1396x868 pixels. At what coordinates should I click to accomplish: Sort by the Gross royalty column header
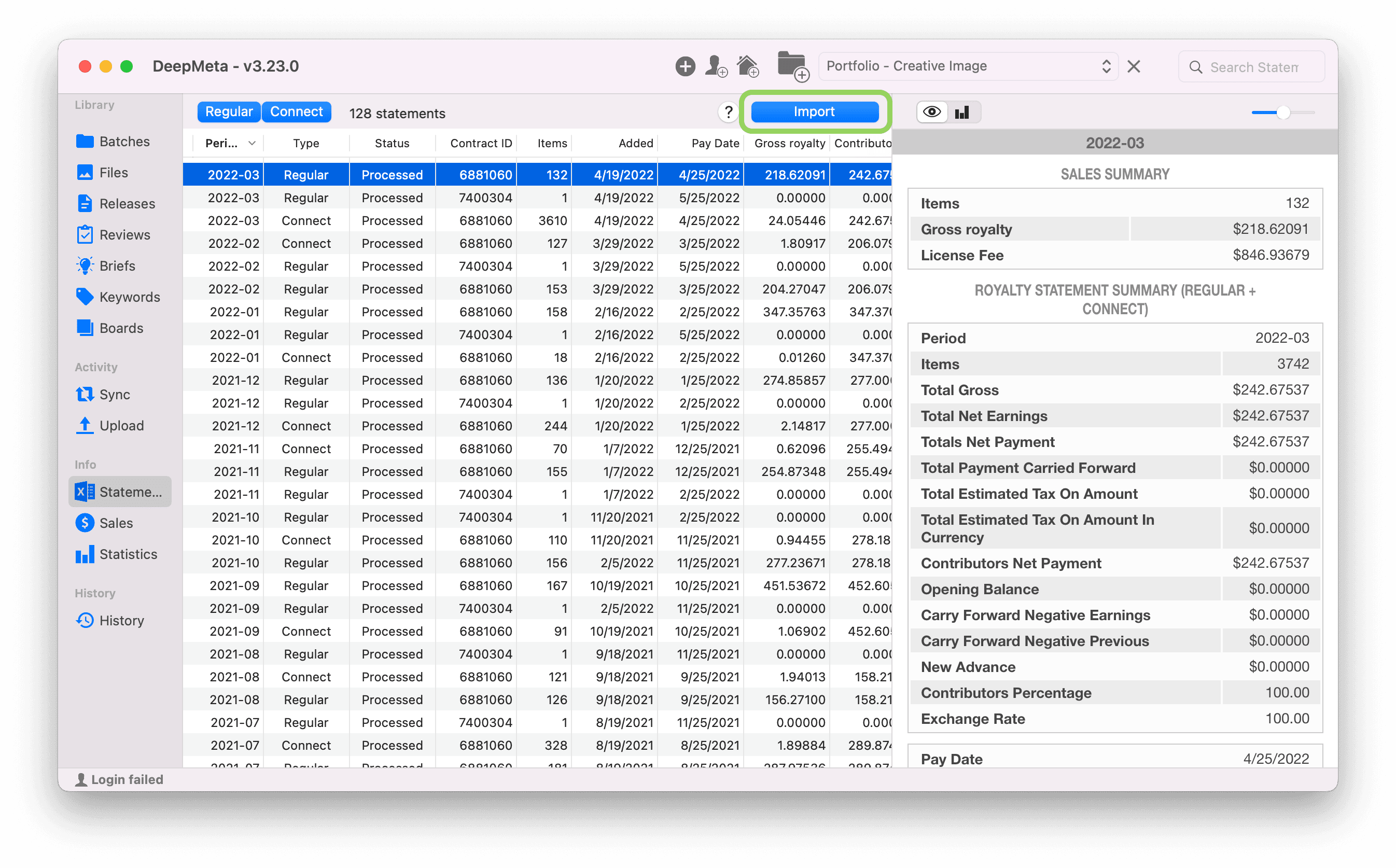click(787, 143)
